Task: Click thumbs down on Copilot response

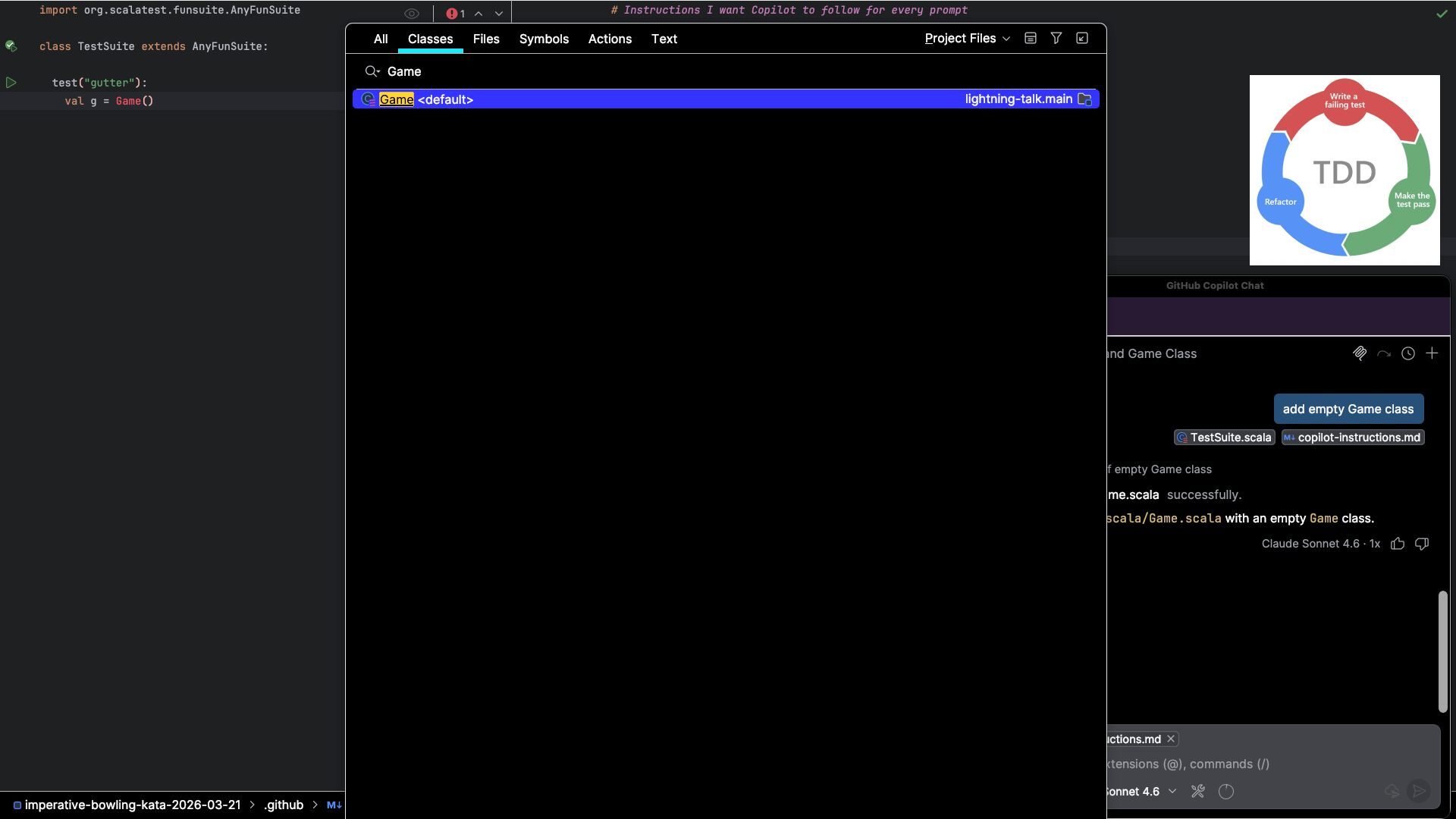Action: [1422, 544]
